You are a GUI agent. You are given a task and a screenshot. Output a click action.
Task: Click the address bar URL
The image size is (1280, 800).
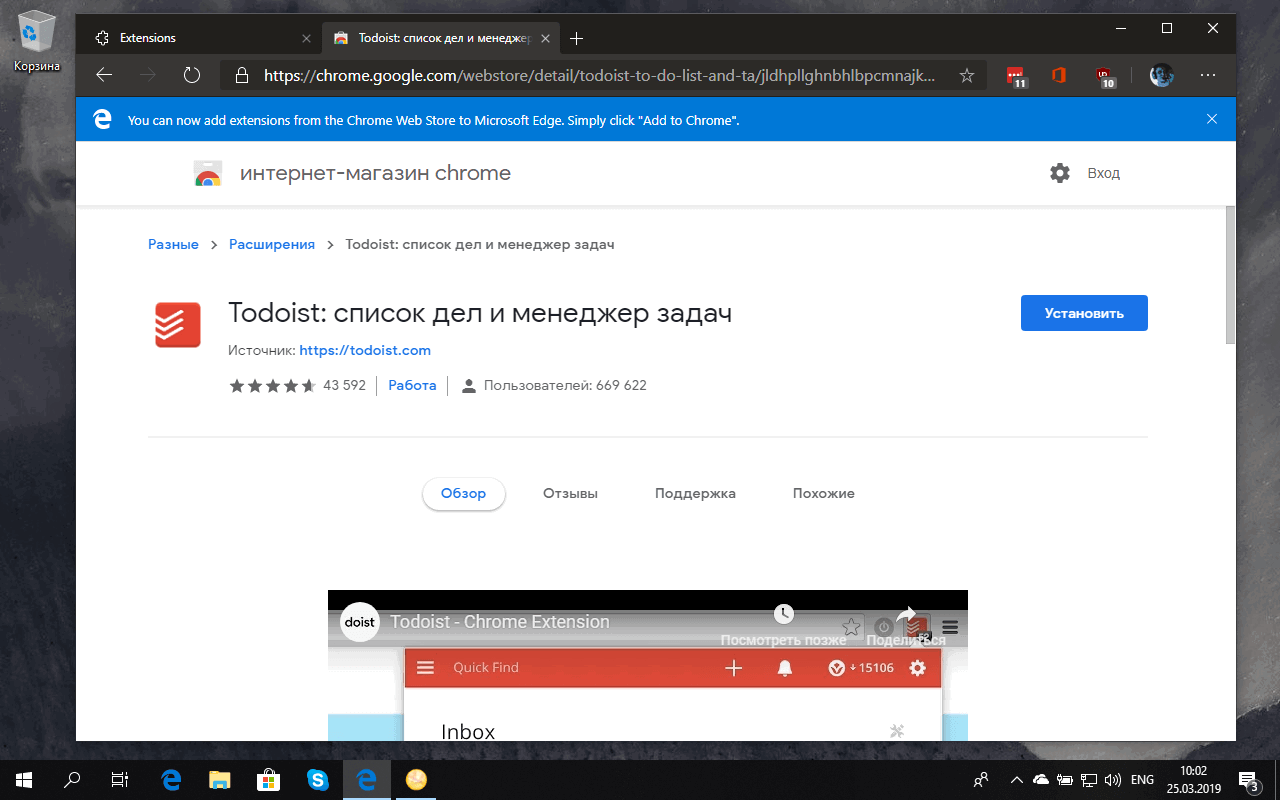coord(600,75)
